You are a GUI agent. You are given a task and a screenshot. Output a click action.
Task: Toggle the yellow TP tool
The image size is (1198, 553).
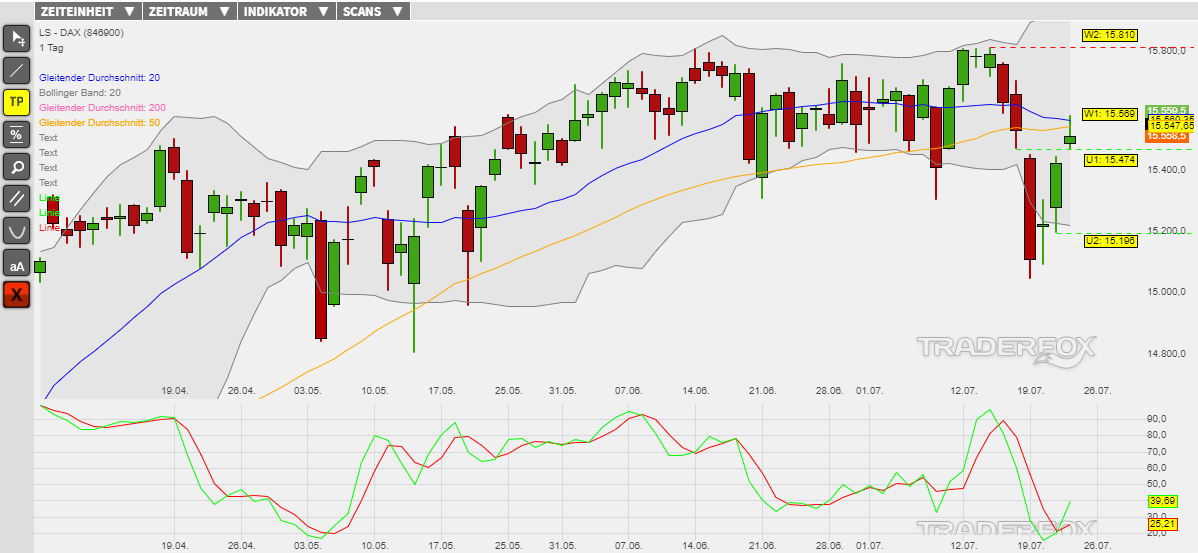point(17,102)
